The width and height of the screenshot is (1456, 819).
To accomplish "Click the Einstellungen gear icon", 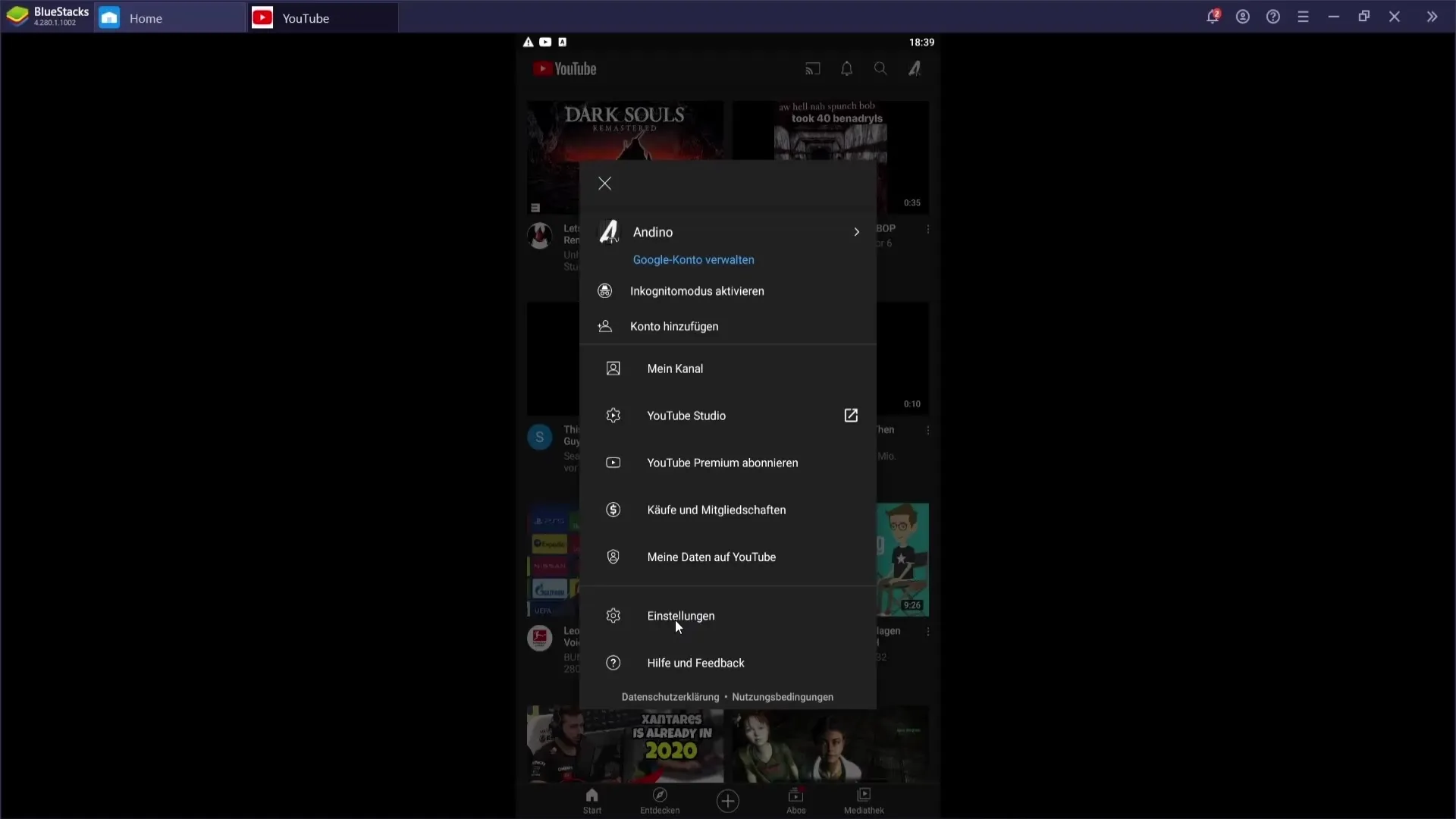I will click(x=613, y=615).
